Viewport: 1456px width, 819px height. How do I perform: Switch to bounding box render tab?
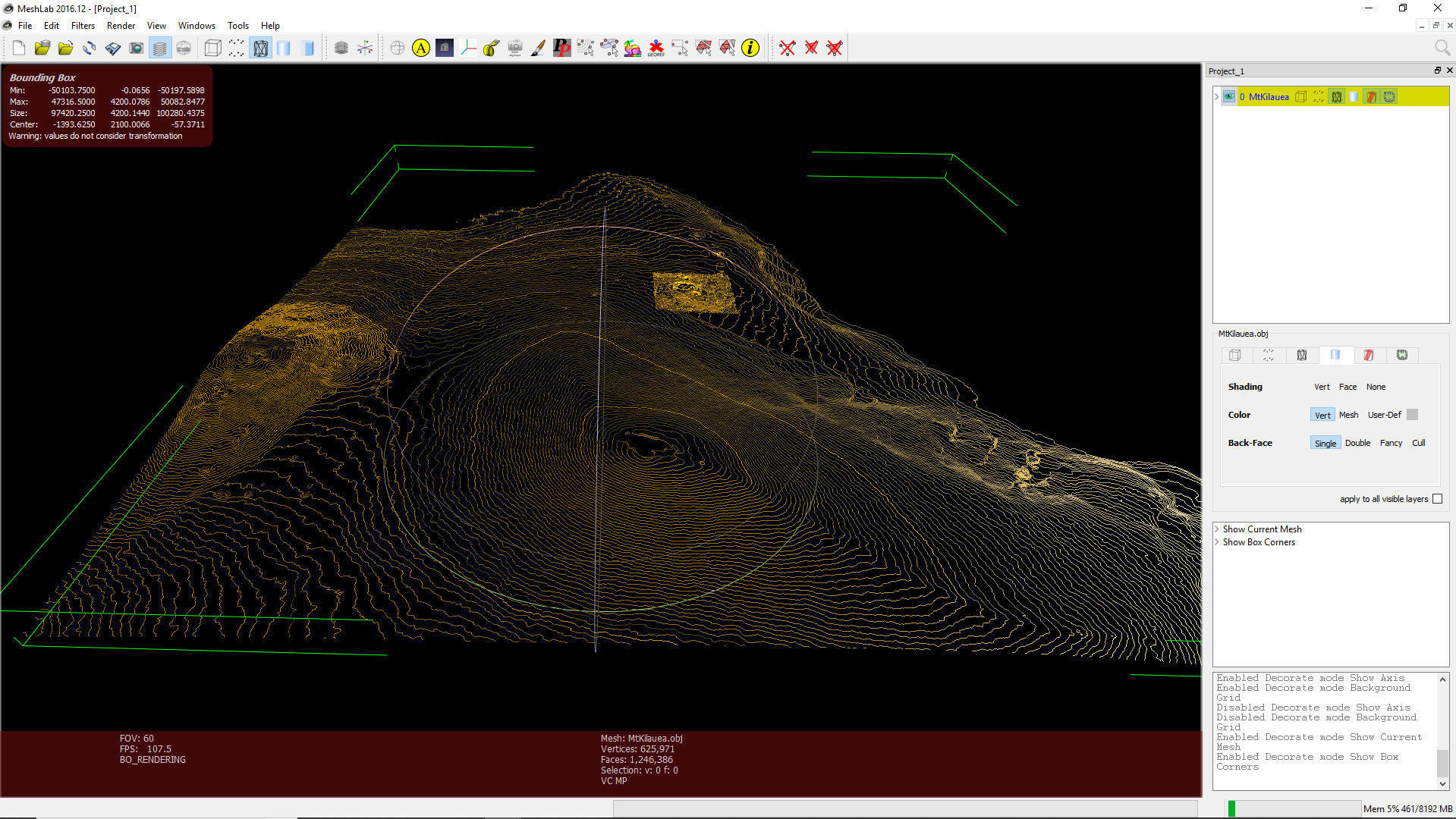(x=1234, y=355)
